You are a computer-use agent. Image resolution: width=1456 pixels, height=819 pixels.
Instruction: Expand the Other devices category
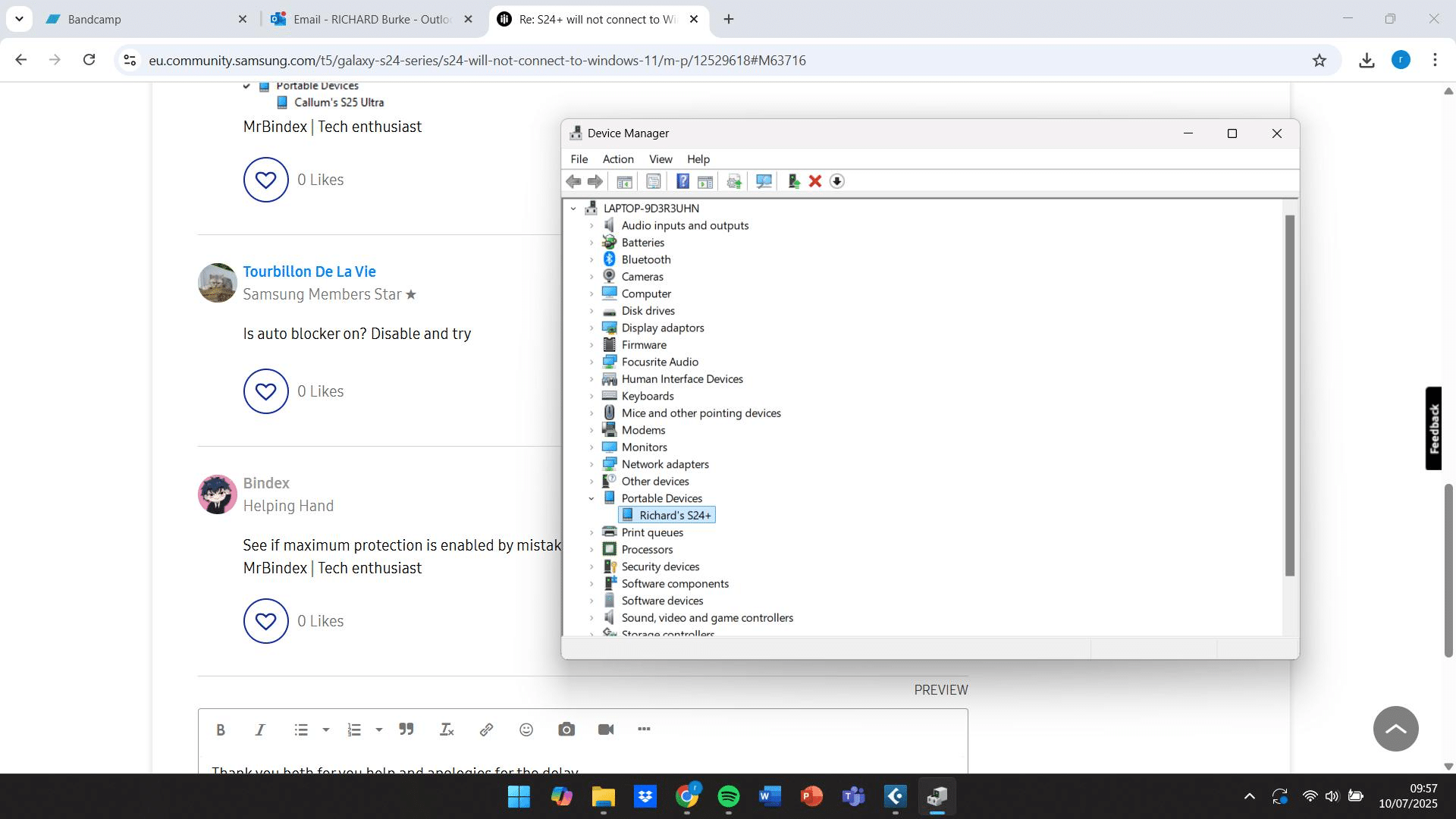591,482
